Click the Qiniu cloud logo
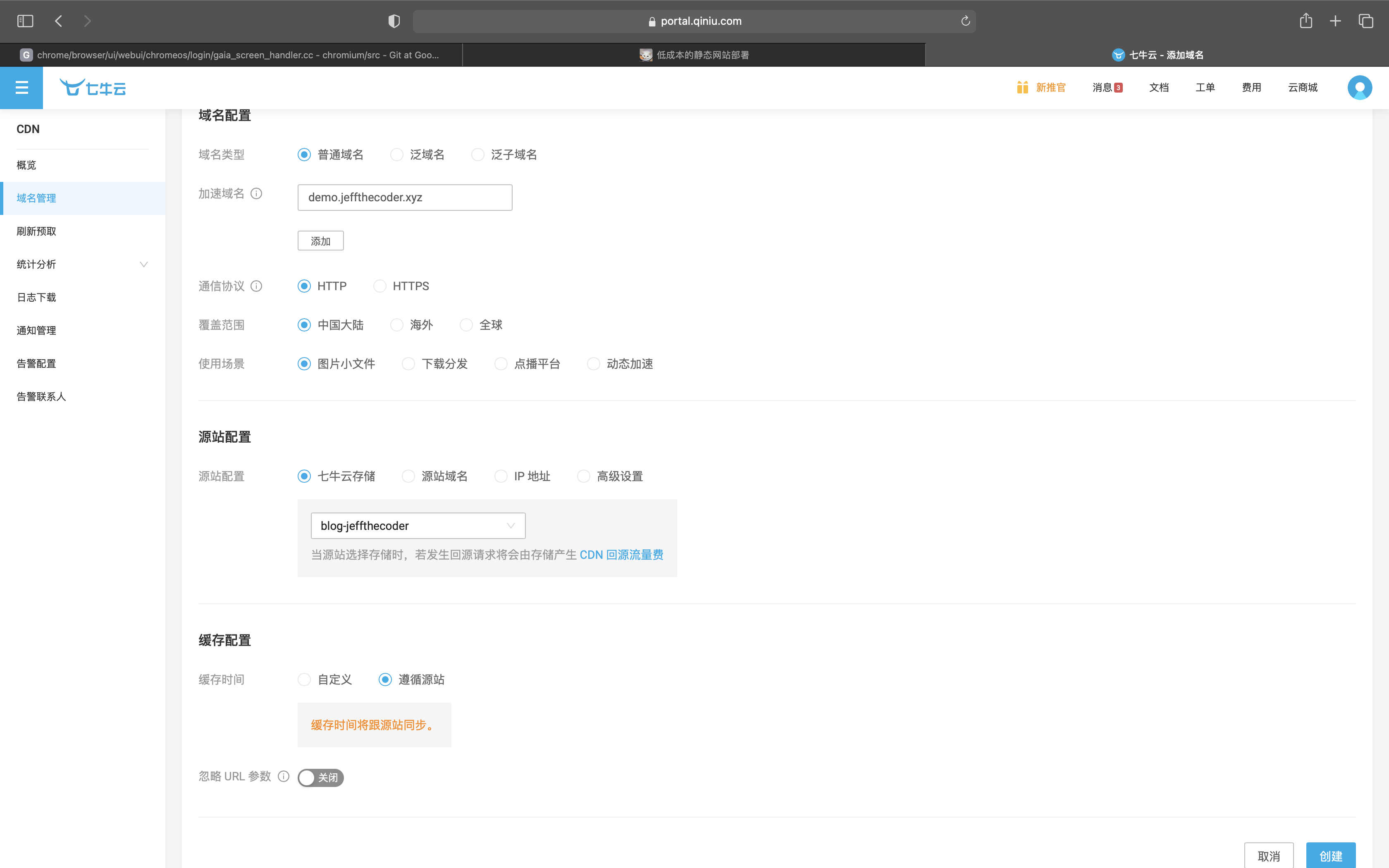The width and height of the screenshot is (1389, 868). (93, 87)
